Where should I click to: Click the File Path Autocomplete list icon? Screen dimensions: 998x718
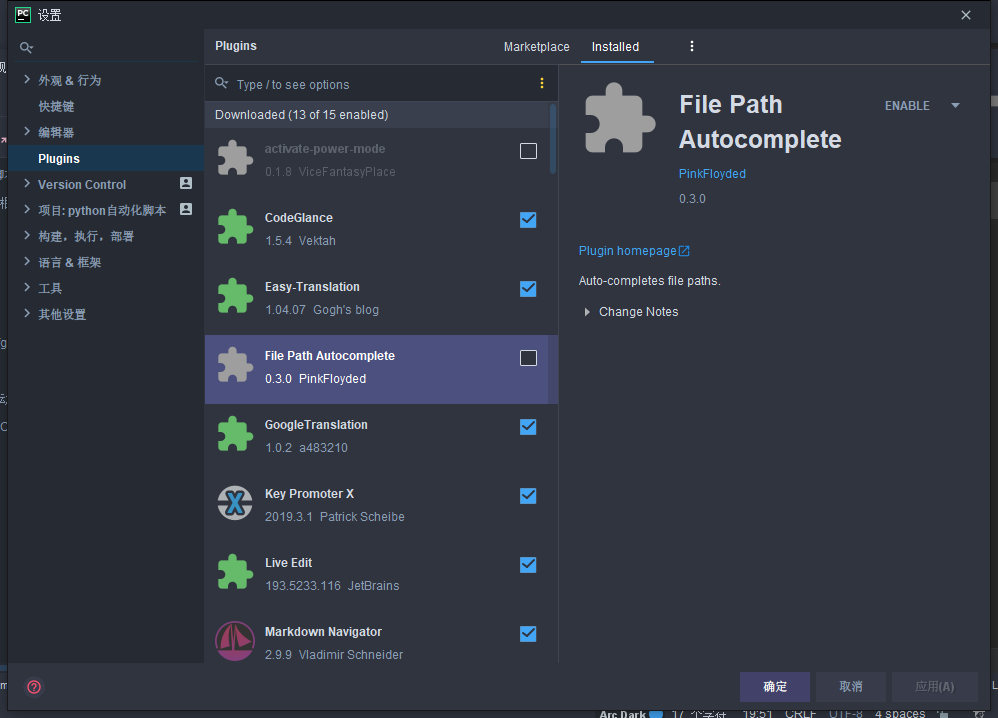(x=235, y=365)
